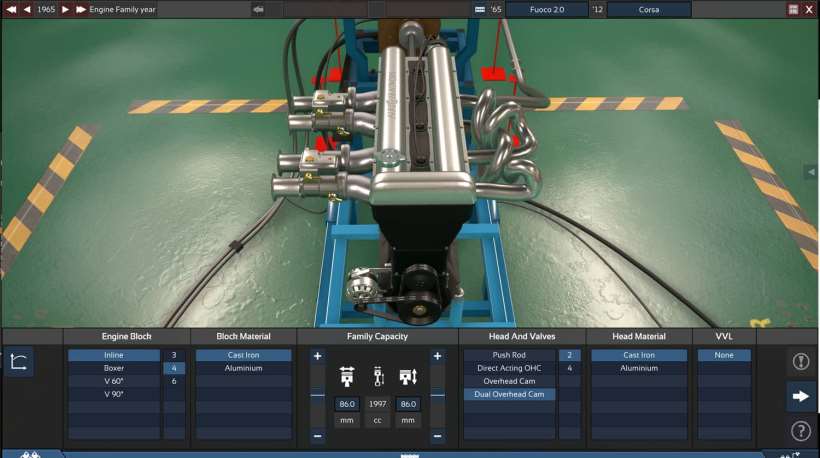Click the arrow immediately left of year 1965
Viewport: 820px width, 458px height.
(27, 9)
